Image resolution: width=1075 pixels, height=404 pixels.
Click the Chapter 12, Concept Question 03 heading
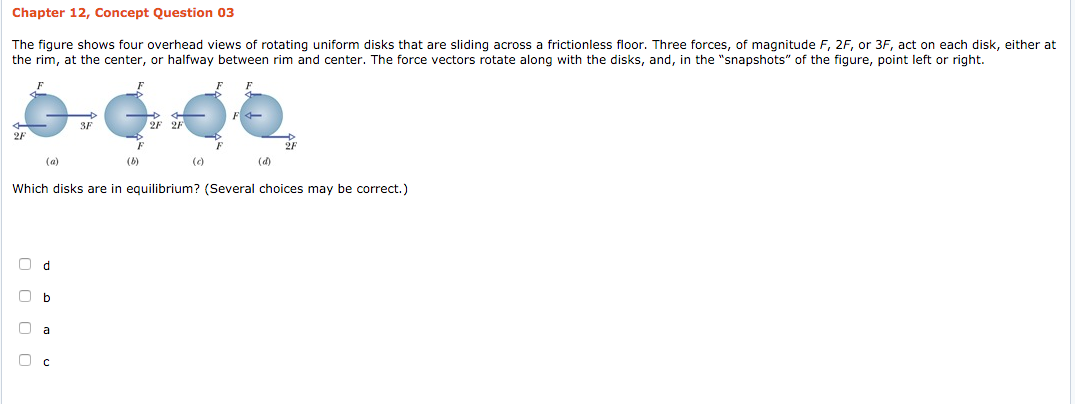click(123, 12)
